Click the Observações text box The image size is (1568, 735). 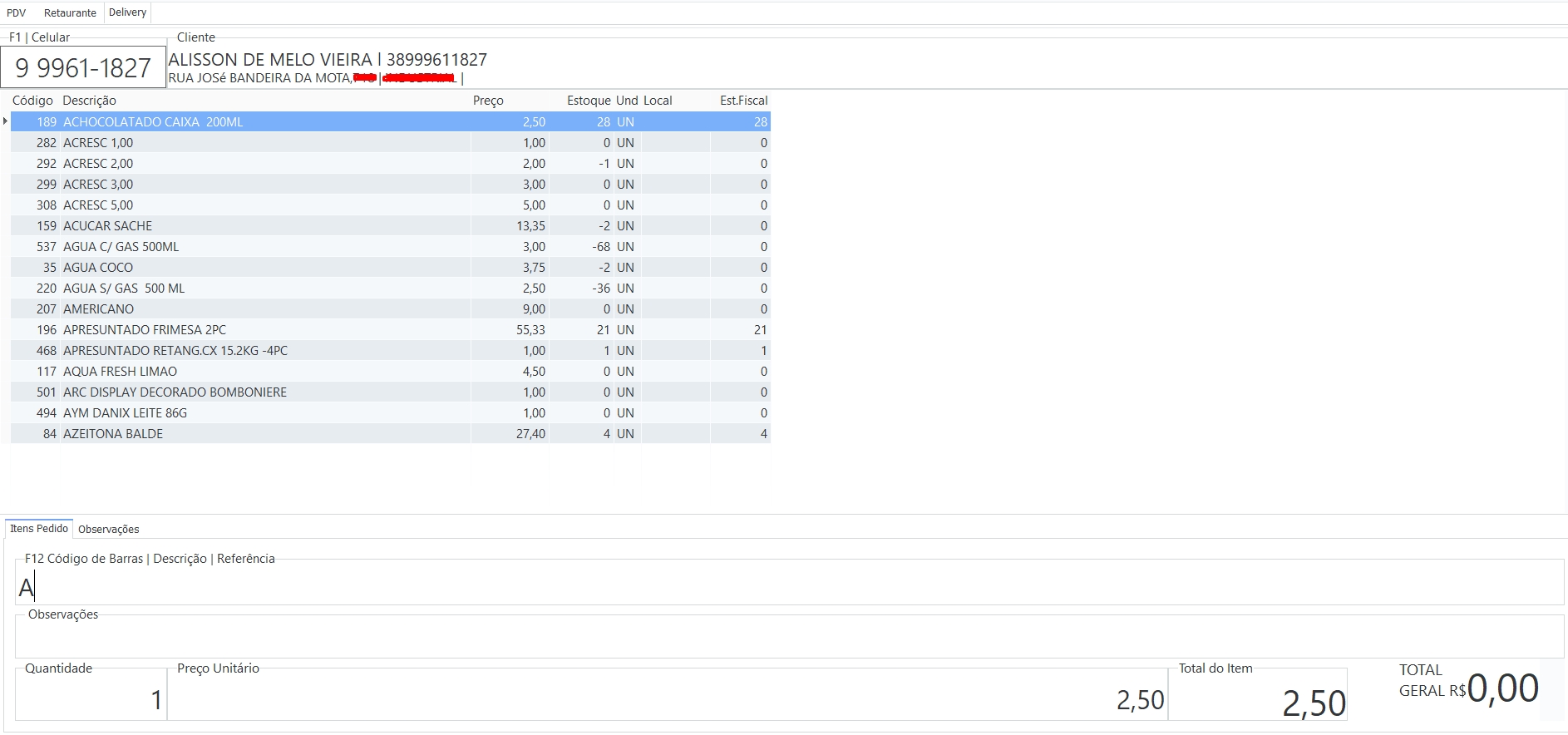788,639
